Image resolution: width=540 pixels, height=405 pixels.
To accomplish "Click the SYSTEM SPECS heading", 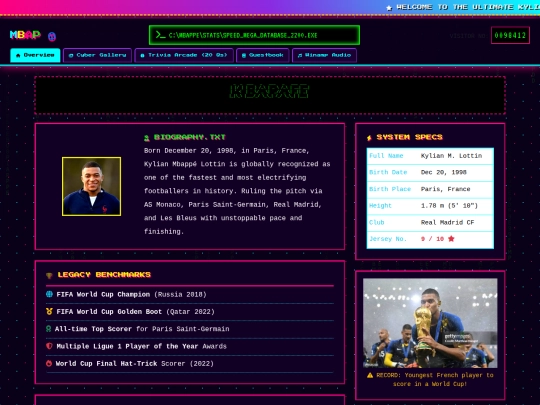I will coord(409,137).
